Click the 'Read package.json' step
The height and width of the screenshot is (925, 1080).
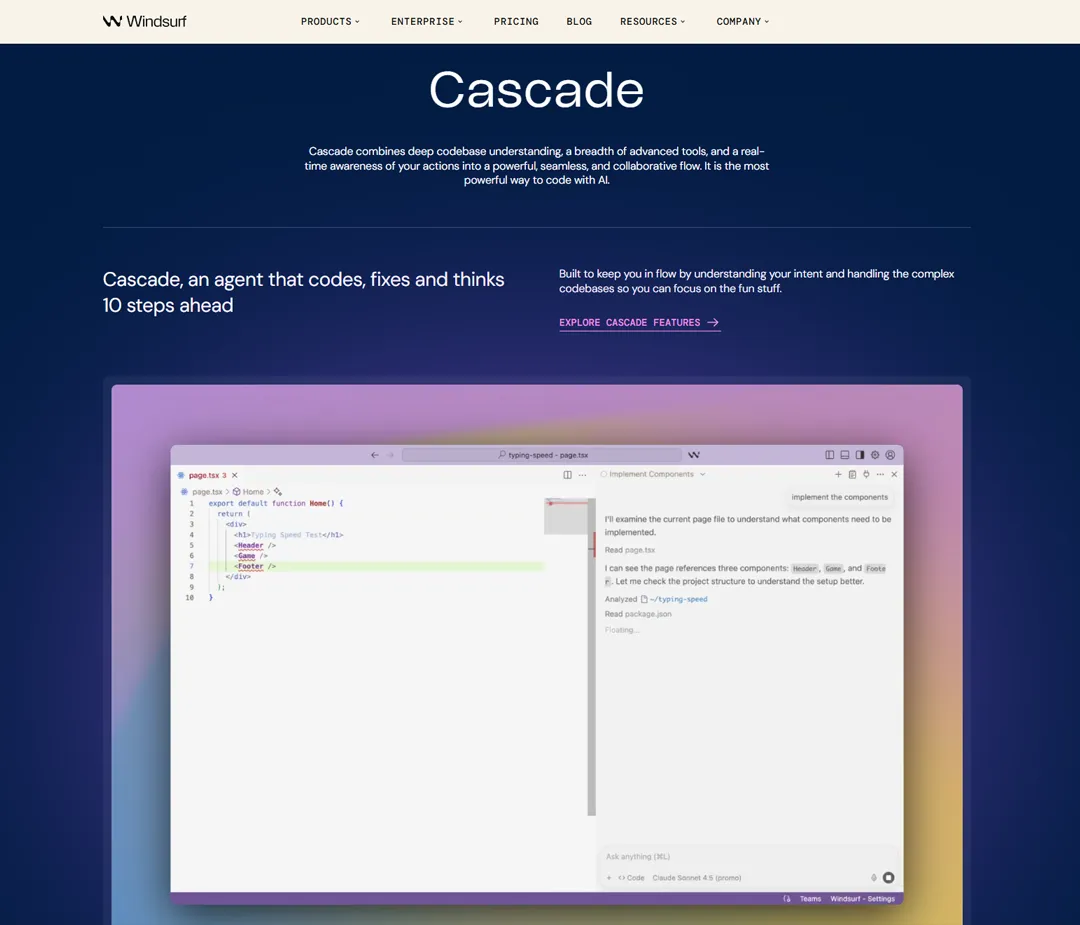point(638,614)
